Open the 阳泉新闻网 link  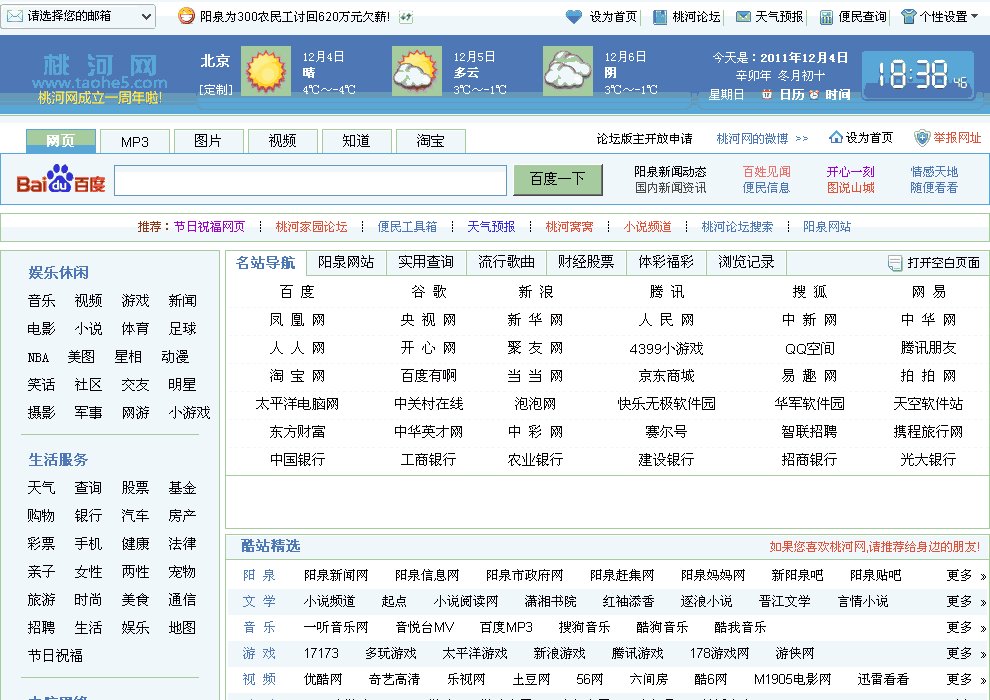coord(331,575)
